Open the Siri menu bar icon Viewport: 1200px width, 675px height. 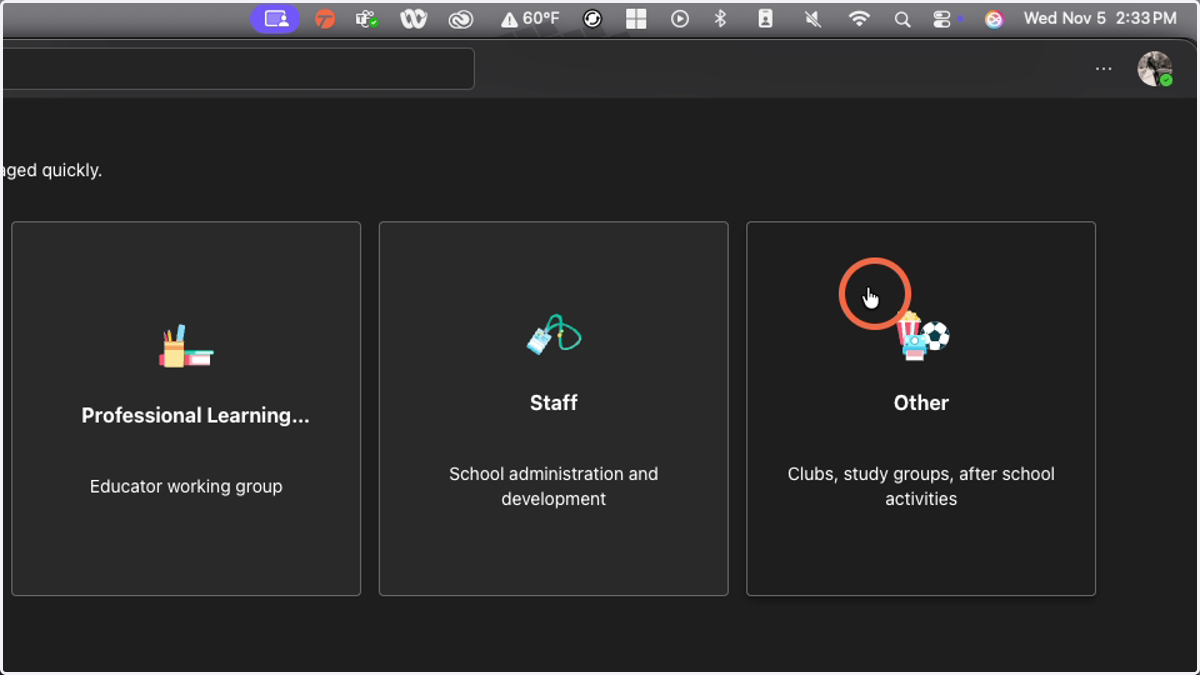993,19
